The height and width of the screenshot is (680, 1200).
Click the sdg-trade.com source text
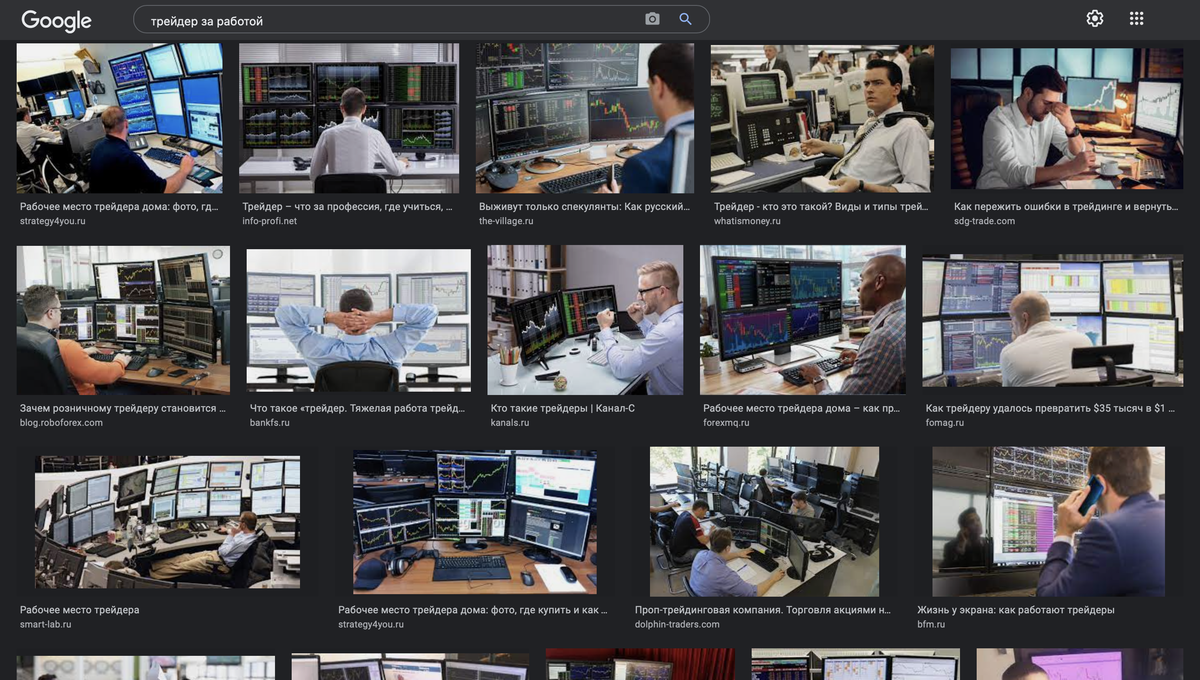point(984,221)
